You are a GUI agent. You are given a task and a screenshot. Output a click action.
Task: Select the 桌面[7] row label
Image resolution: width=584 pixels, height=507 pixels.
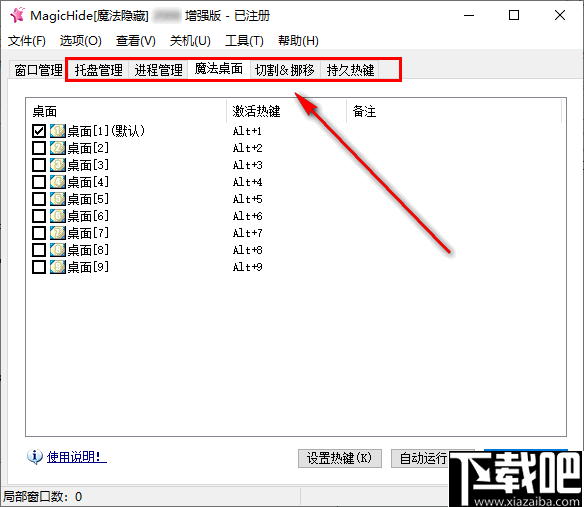click(88, 233)
